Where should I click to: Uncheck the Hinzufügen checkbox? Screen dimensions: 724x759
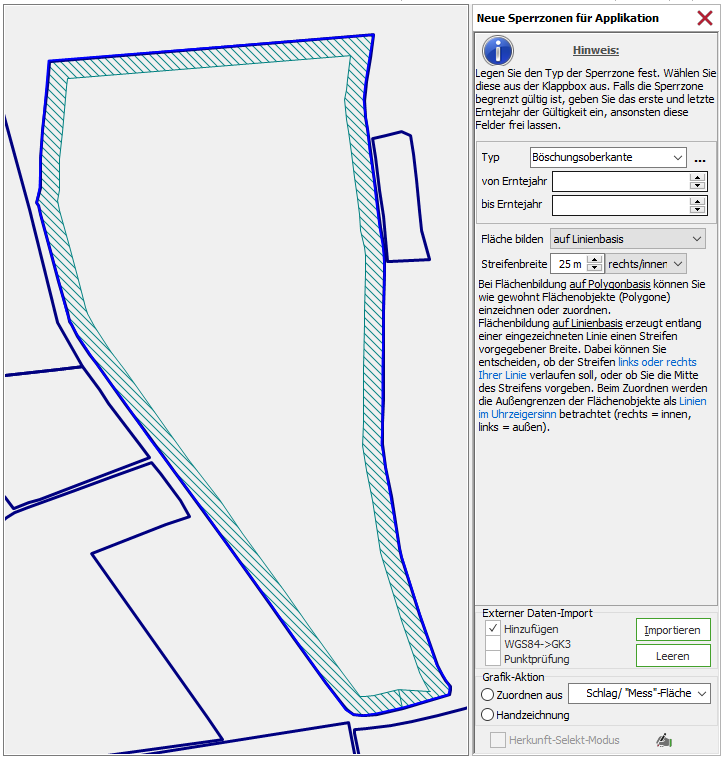(x=493, y=629)
